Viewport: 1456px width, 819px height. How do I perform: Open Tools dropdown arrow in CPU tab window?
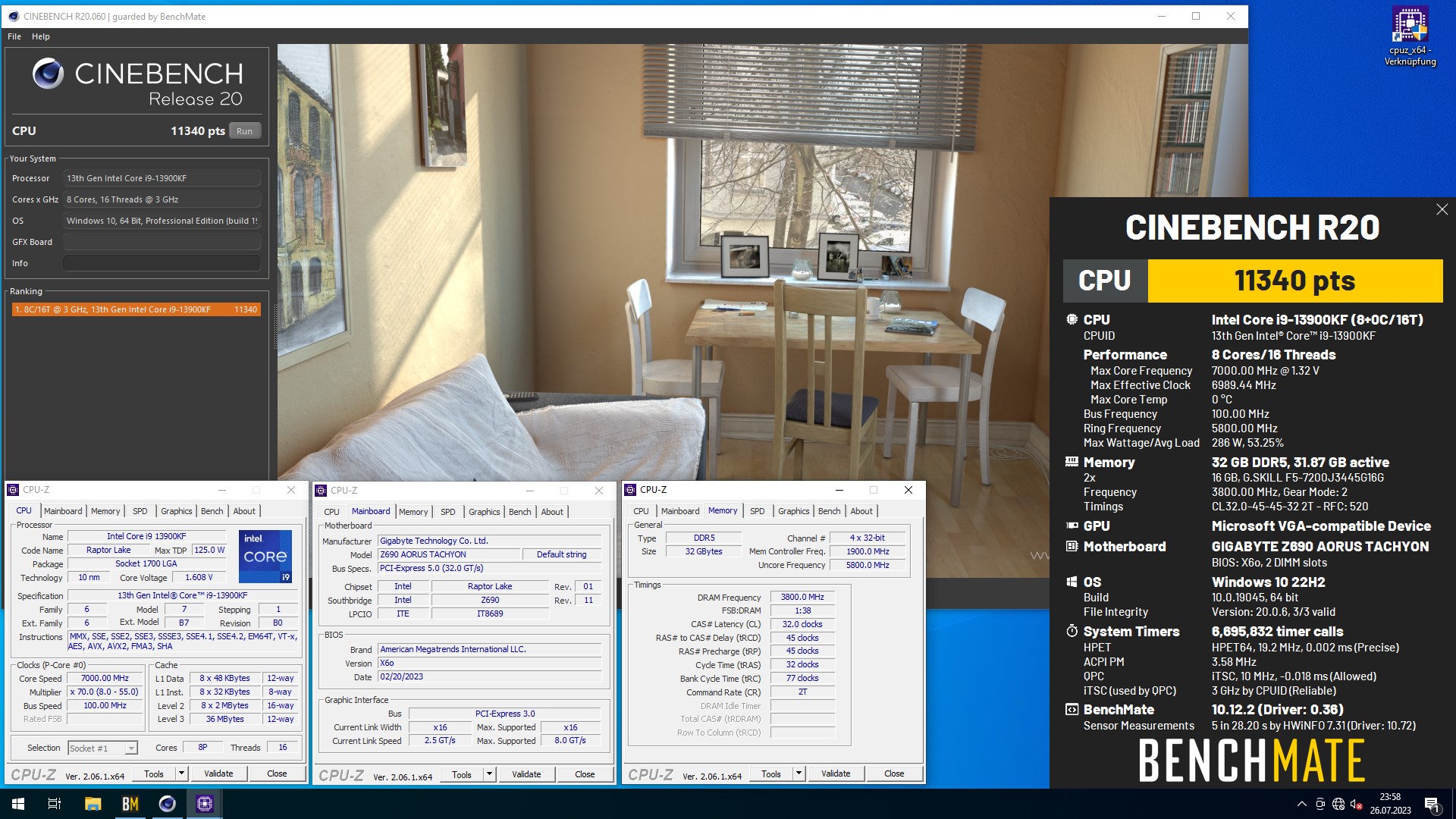coord(181,773)
